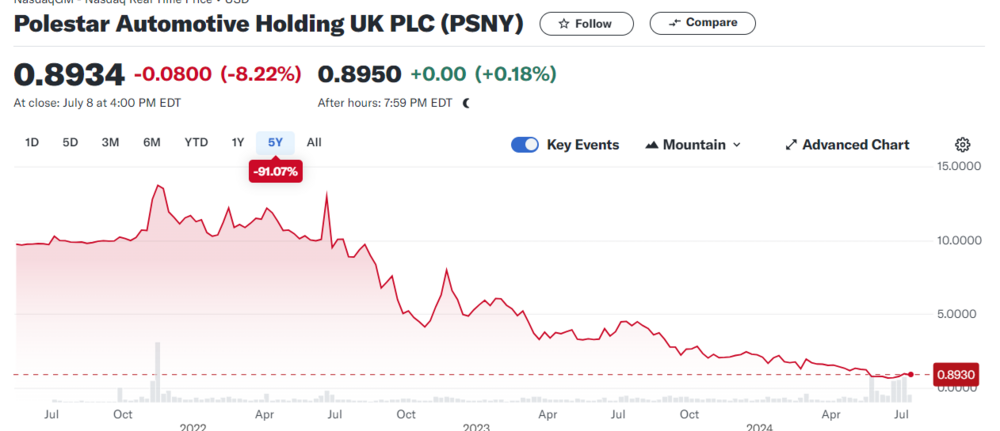Select the 5D time range
This screenshot has height=431, width=1000.
click(70, 142)
